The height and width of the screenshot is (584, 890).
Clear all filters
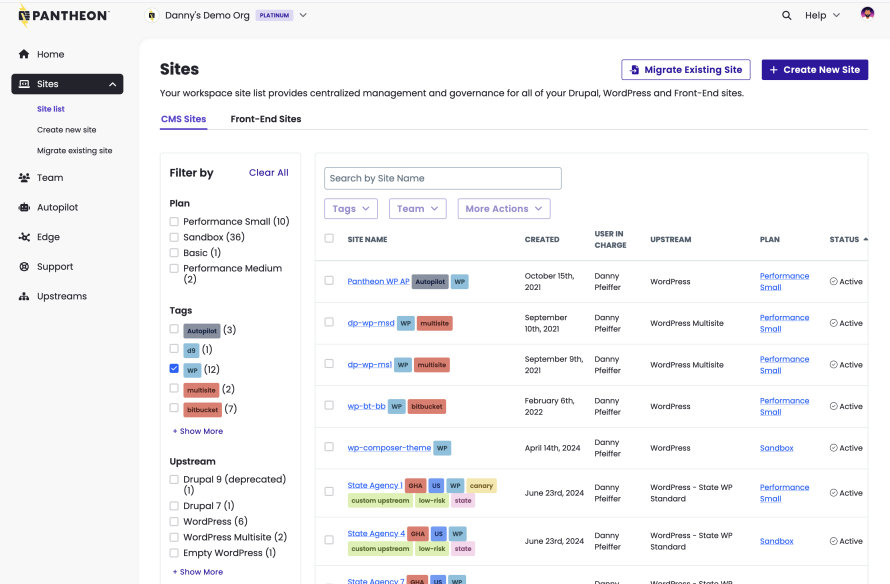click(x=268, y=173)
